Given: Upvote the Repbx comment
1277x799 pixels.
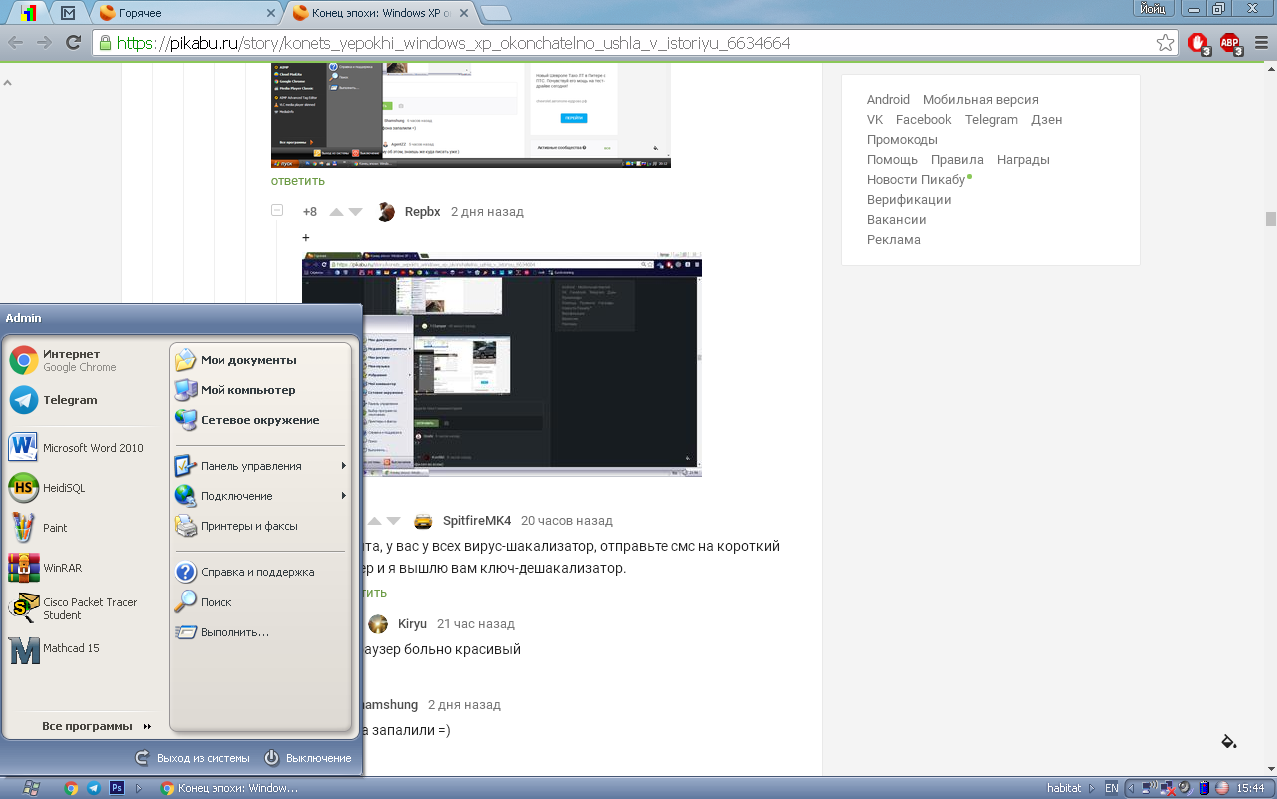Looking at the screenshot, I should tap(336, 212).
